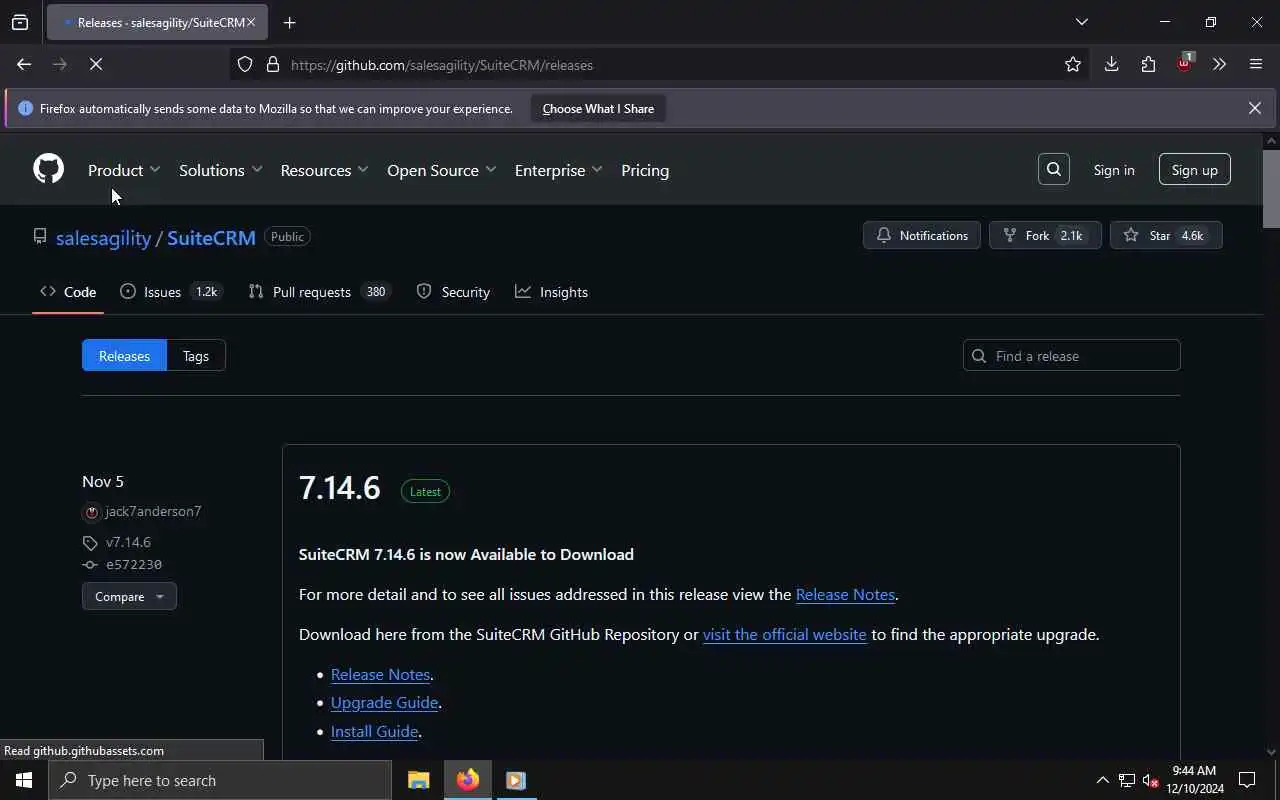Open the Firefox extensions puzzle icon
This screenshot has height=800, width=1280.
coord(1148,65)
